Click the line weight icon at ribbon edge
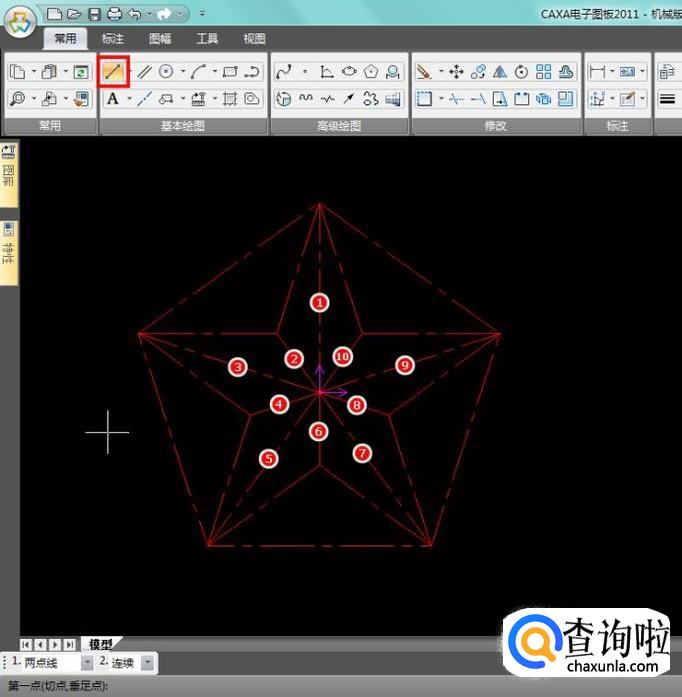The image size is (682, 697). [x=667, y=99]
